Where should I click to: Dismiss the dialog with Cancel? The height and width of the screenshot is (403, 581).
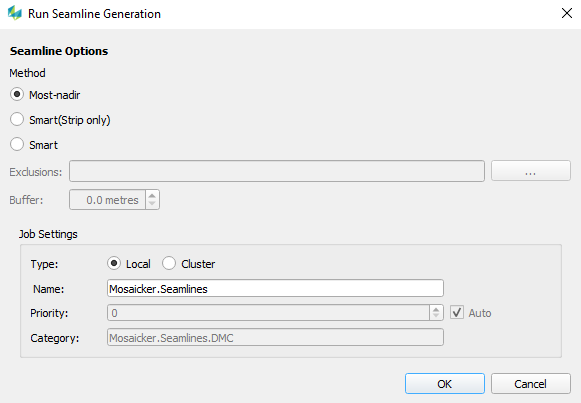[531, 384]
